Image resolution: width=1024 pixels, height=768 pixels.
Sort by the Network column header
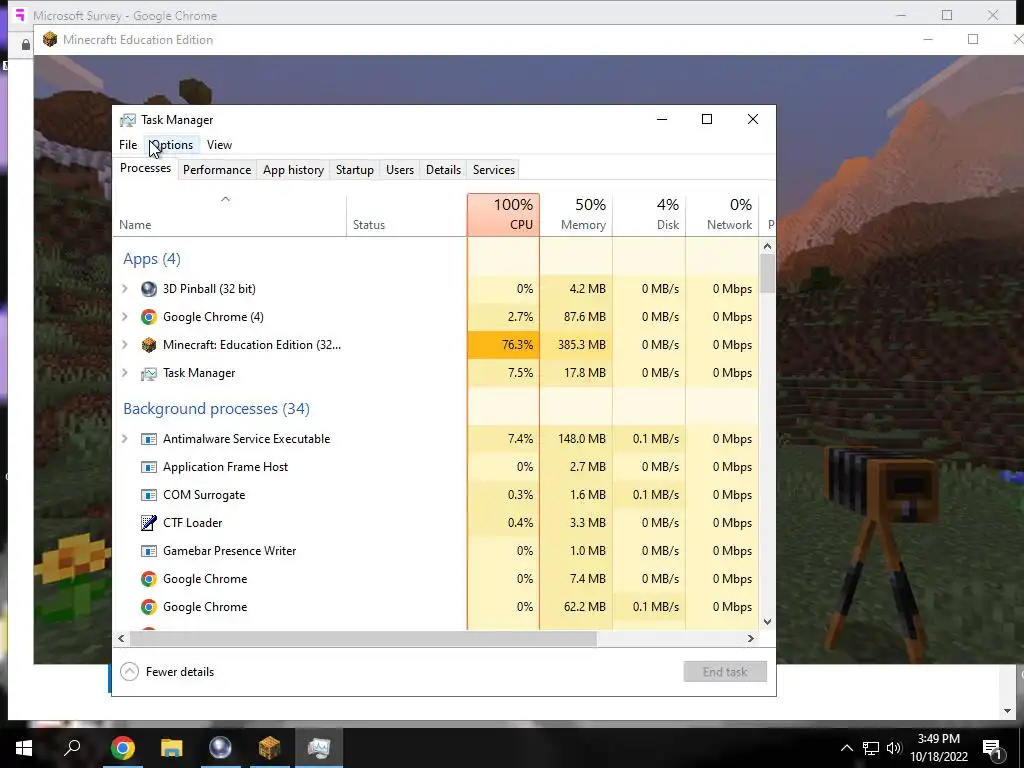click(x=722, y=215)
